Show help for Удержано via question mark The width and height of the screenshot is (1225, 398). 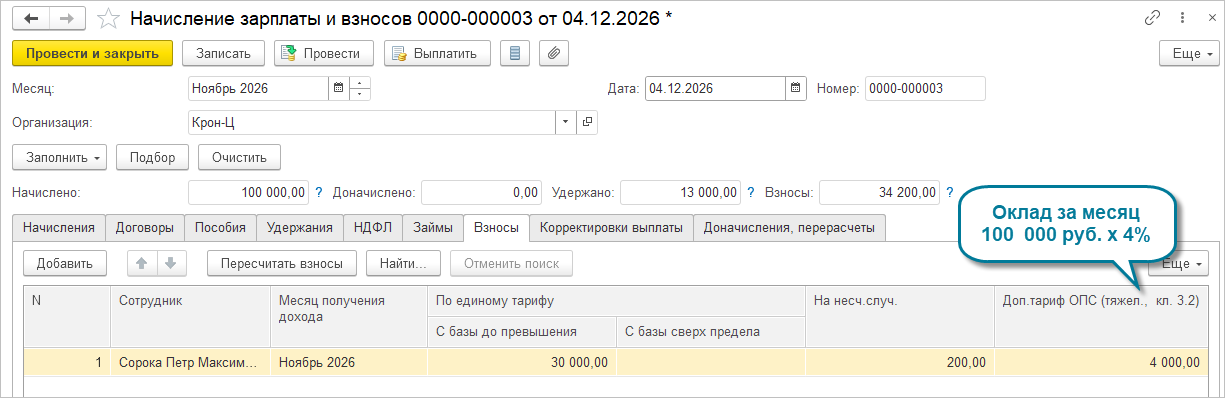pos(751,192)
